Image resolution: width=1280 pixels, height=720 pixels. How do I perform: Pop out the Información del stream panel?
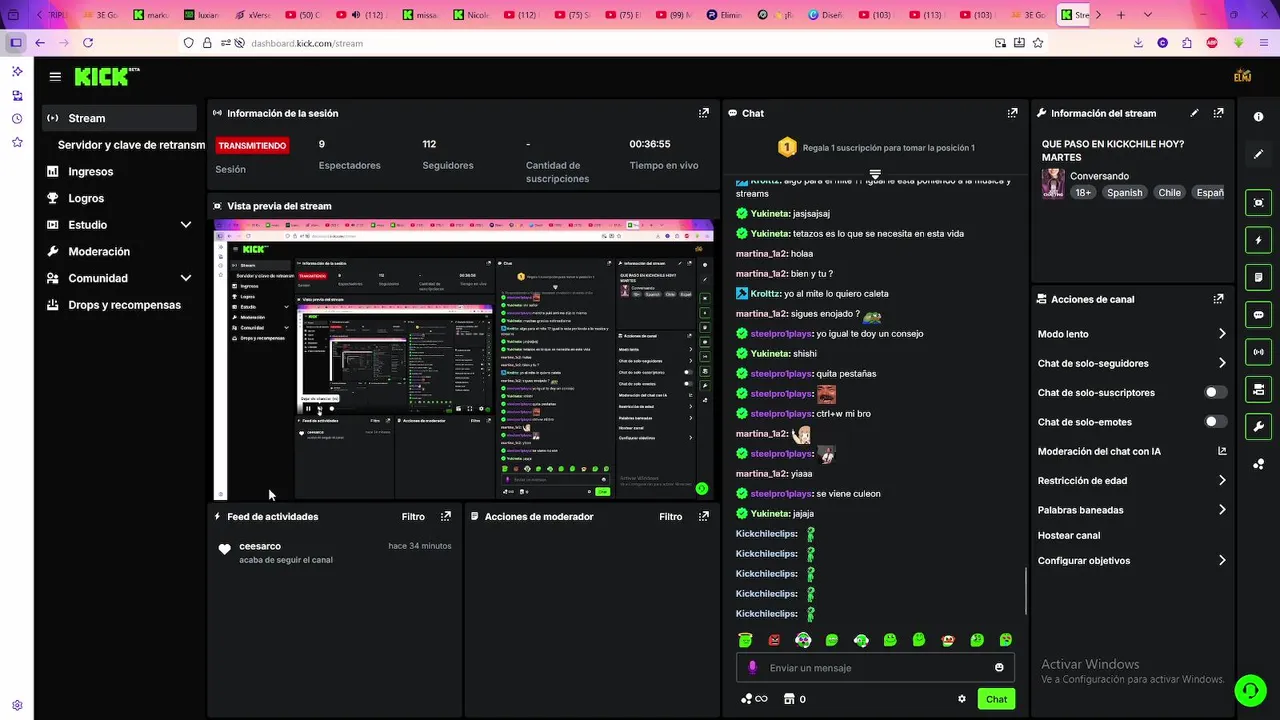point(1218,113)
